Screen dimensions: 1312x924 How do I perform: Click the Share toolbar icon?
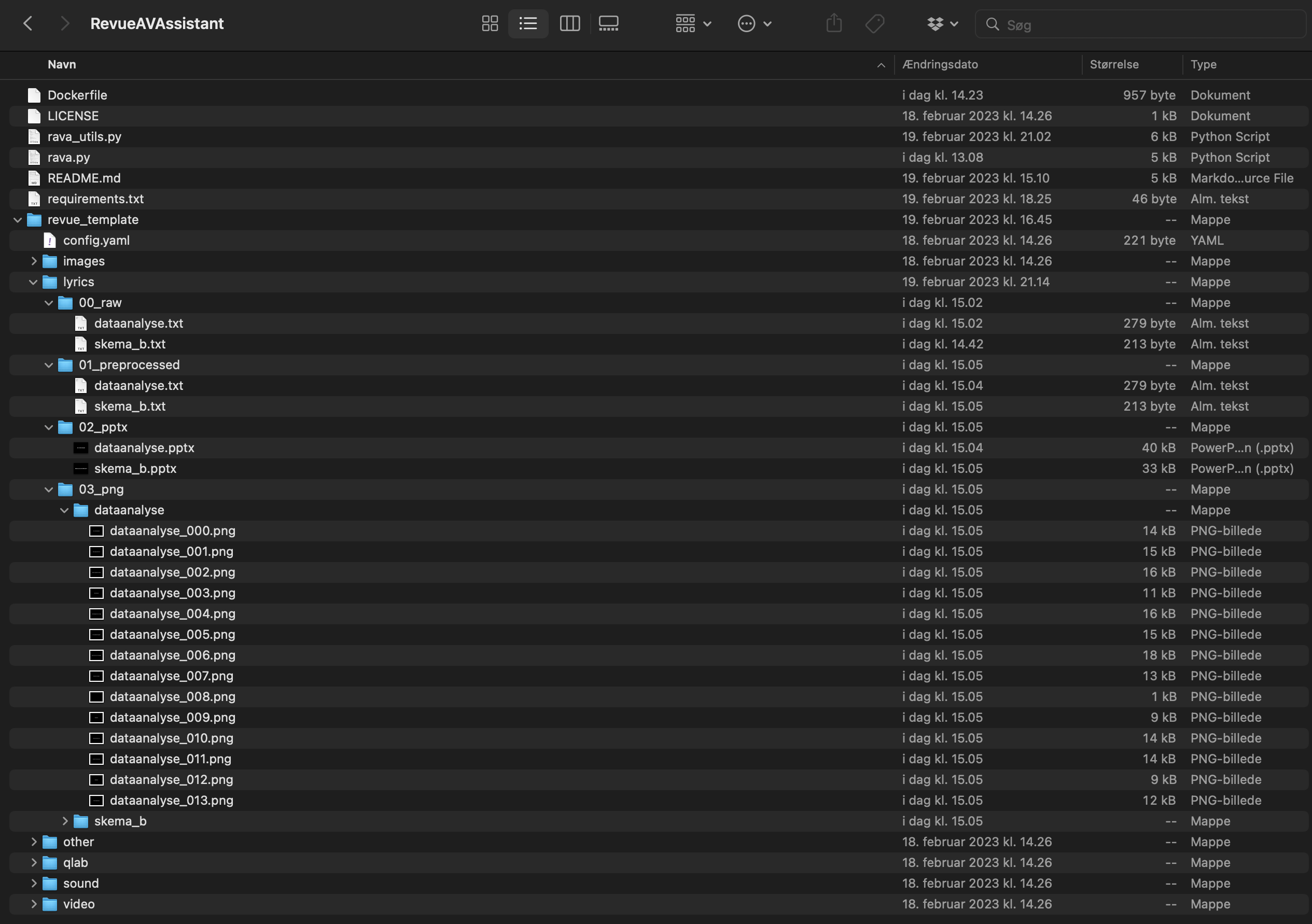pos(834,23)
